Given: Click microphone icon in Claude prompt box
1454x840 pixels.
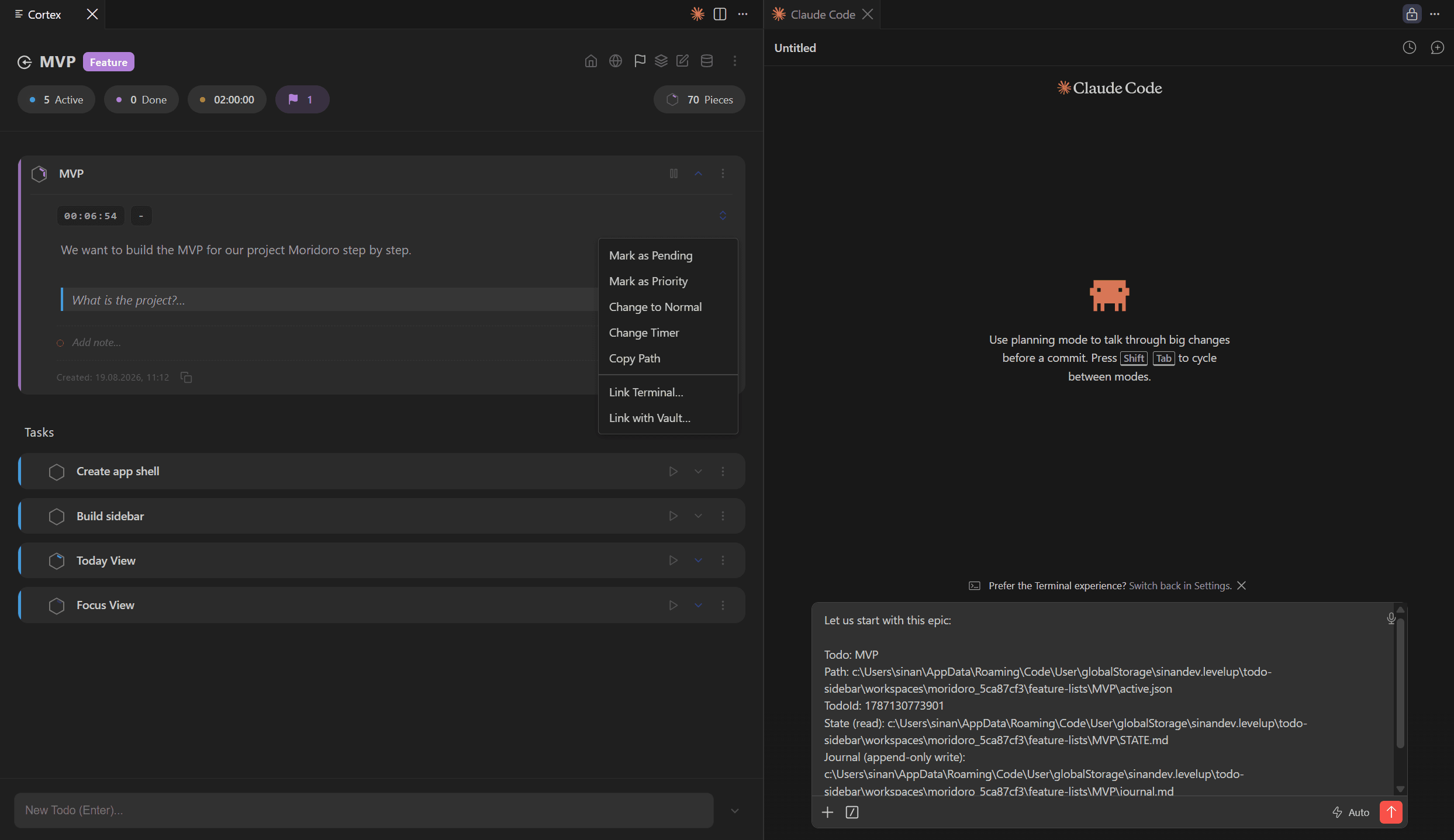Looking at the screenshot, I should pos(1391,618).
